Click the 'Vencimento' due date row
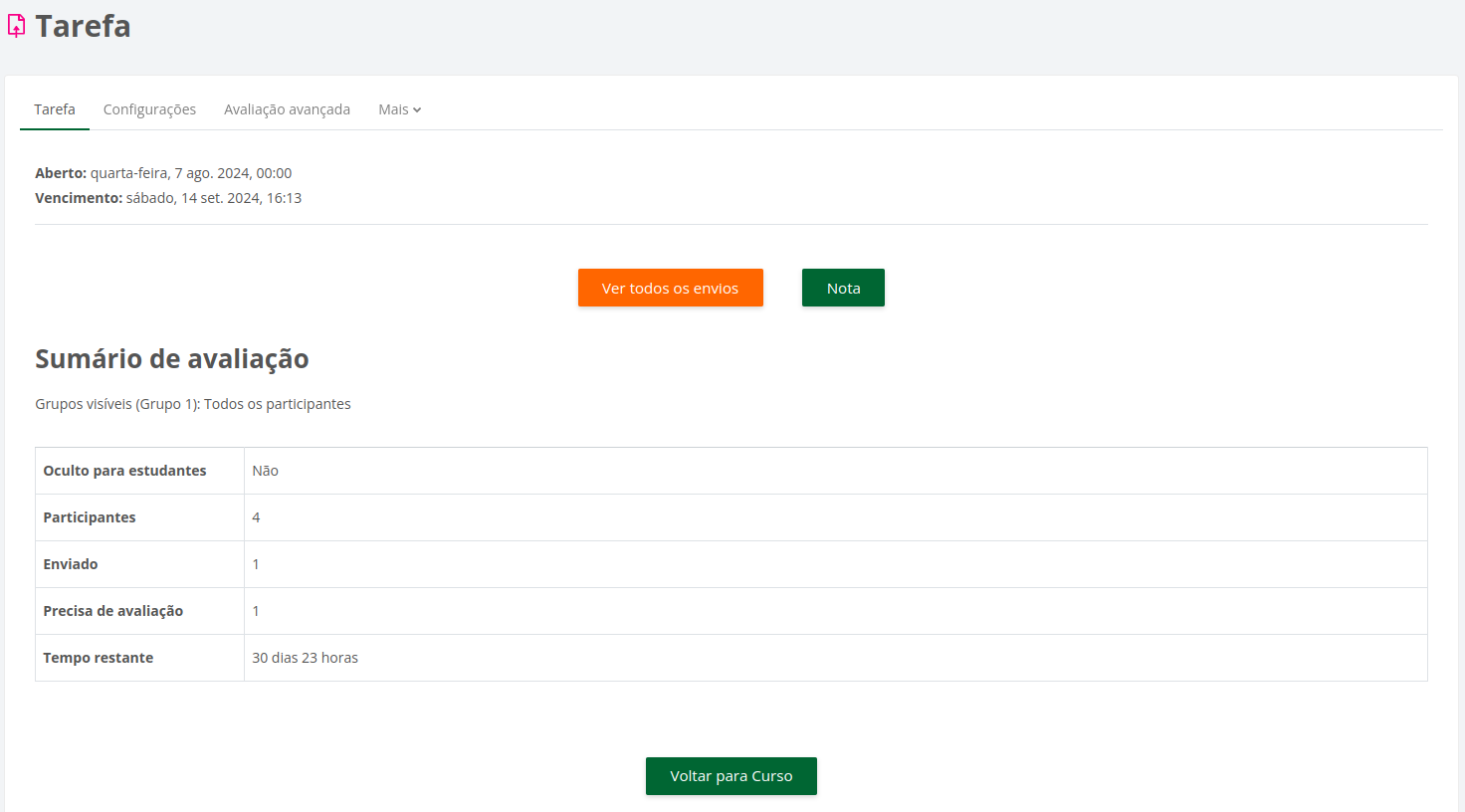The image size is (1465, 812). (x=168, y=197)
